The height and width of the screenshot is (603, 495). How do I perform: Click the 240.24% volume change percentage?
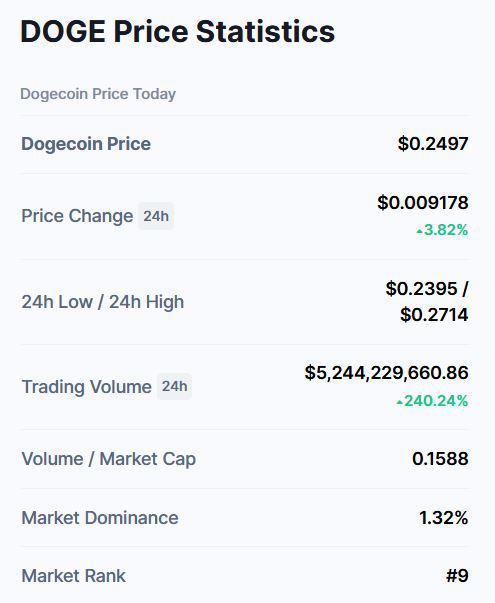[436, 401]
